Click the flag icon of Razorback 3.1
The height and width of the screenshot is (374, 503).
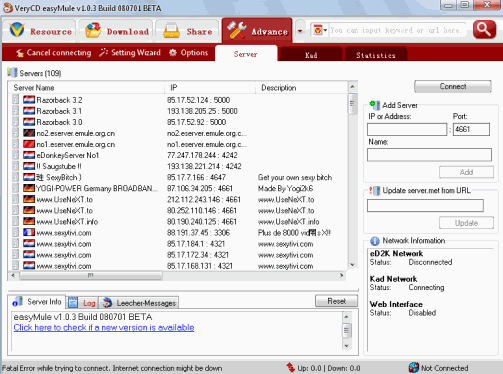tap(29, 111)
